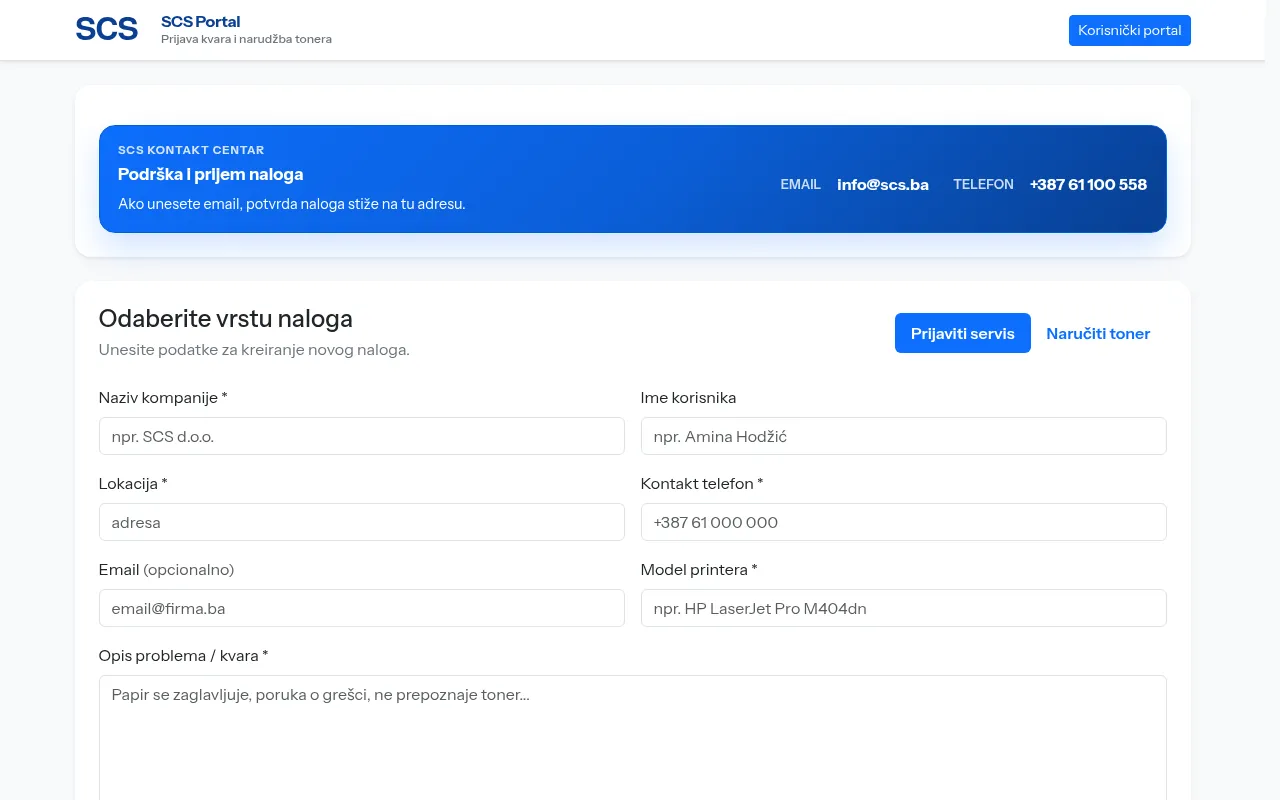Click the 'Lokacija *' label
The height and width of the screenshot is (800, 1280).
133,484
